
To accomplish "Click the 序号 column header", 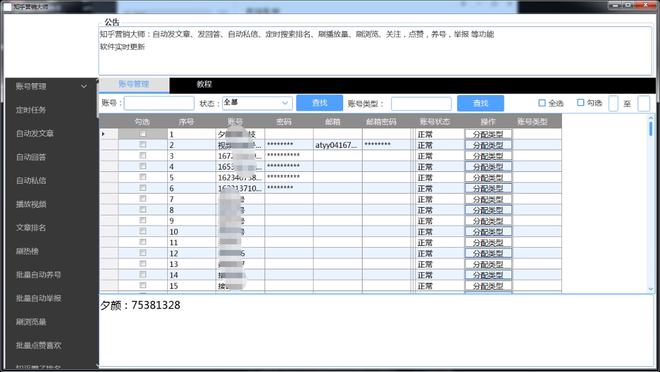I will pos(186,122).
